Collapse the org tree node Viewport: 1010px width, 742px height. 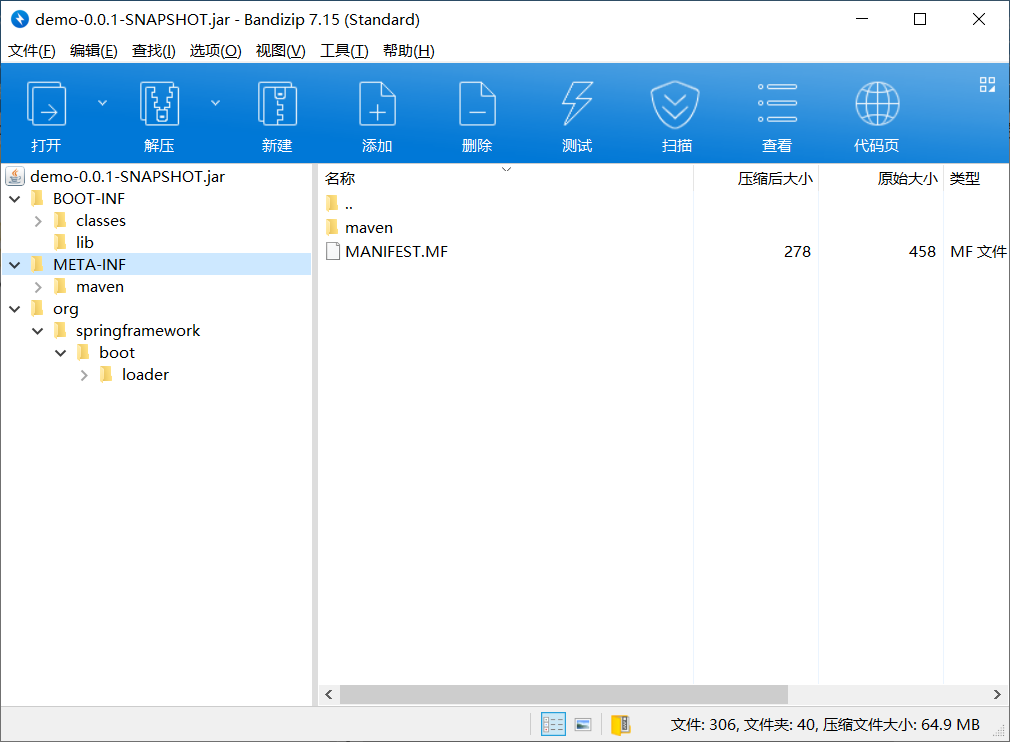pos(15,309)
